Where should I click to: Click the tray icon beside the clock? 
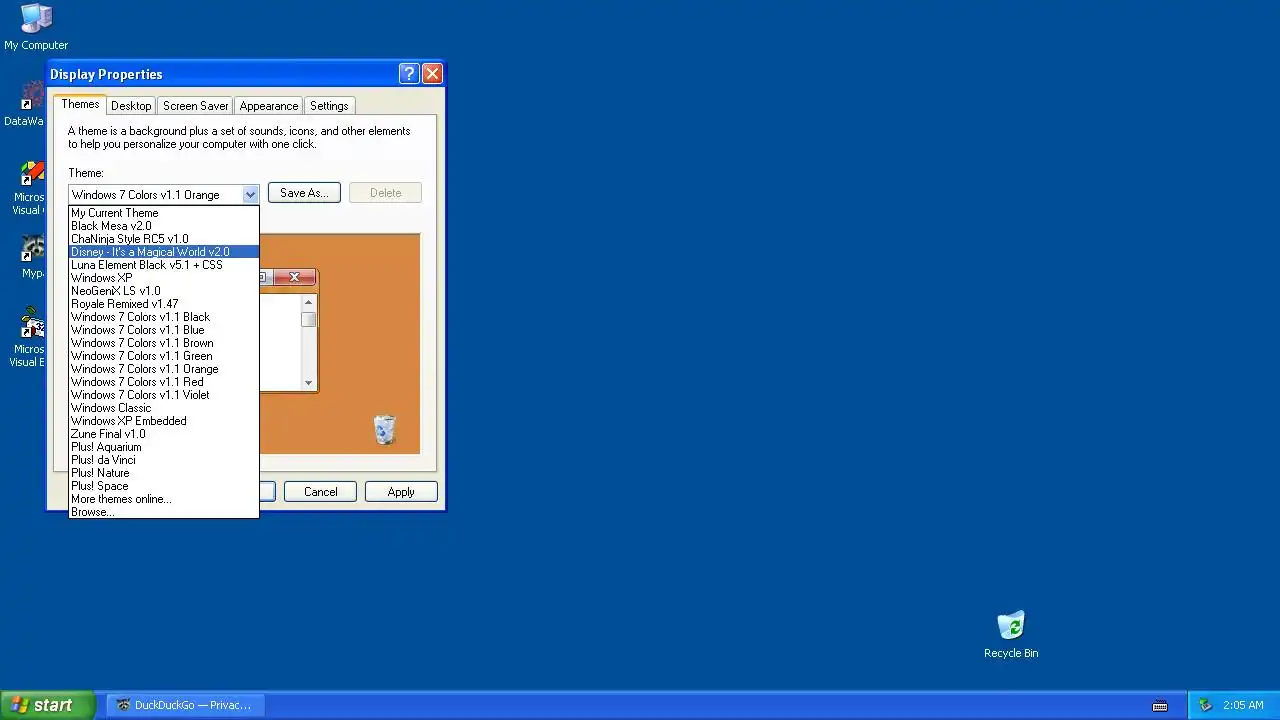coord(1205,705)
